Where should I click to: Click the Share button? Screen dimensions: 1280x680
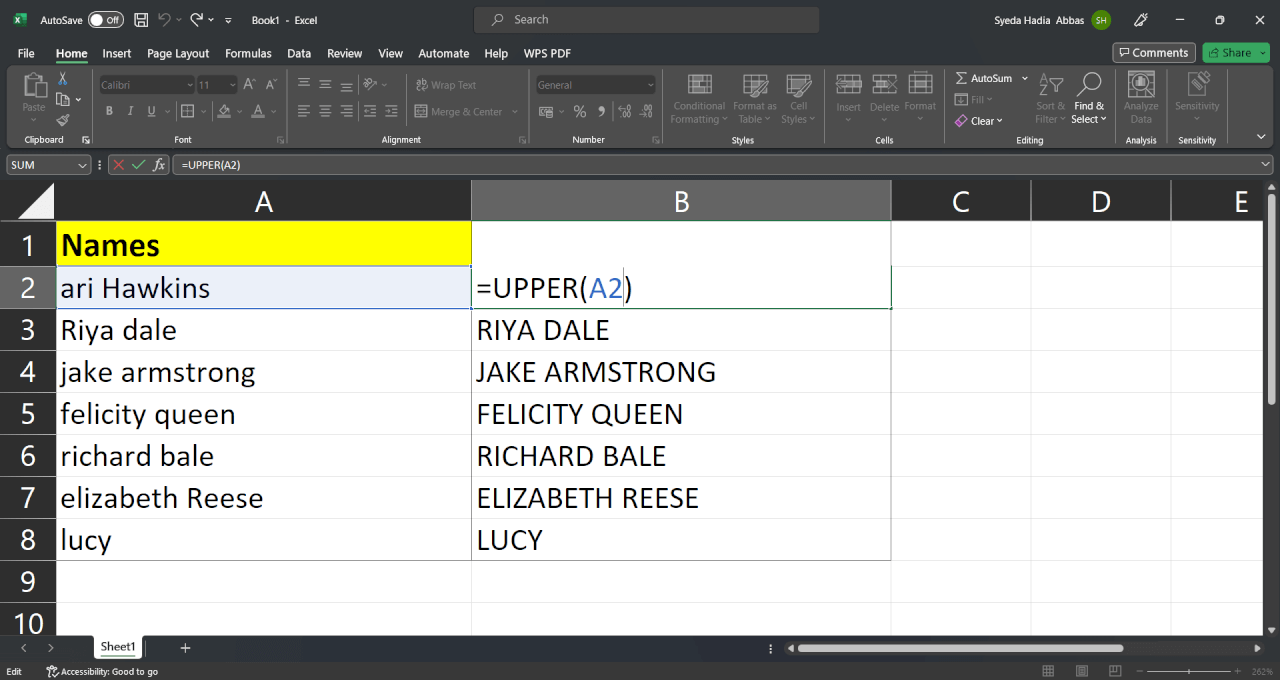pos(1235,52)
